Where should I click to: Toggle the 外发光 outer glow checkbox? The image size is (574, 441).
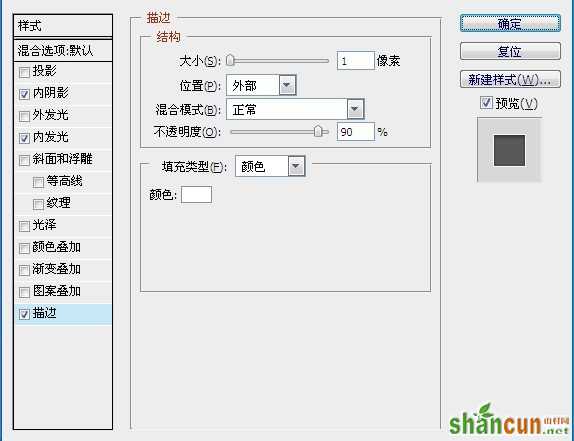[24, 116]
